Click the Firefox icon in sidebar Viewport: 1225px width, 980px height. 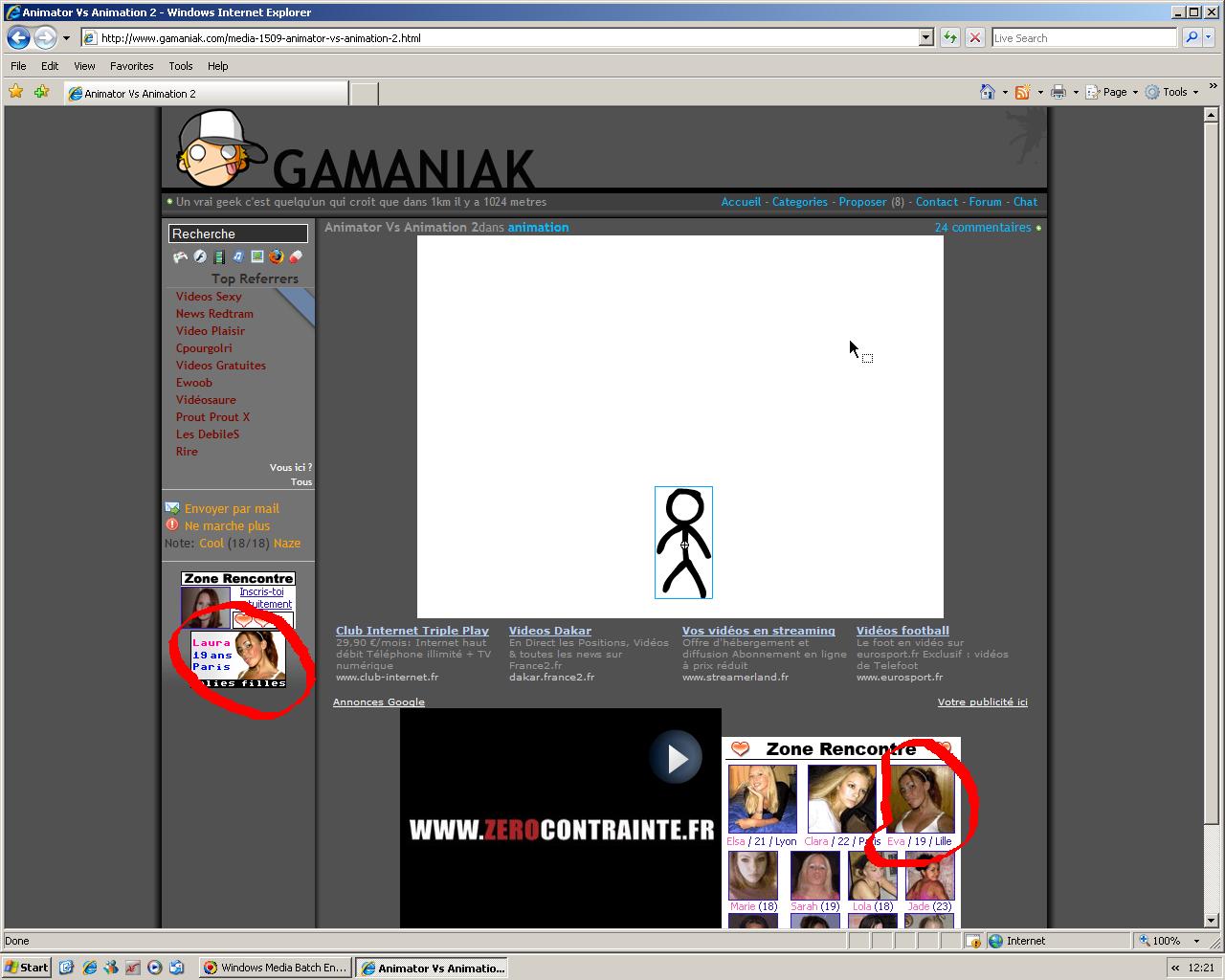click(x=277, y=256)
